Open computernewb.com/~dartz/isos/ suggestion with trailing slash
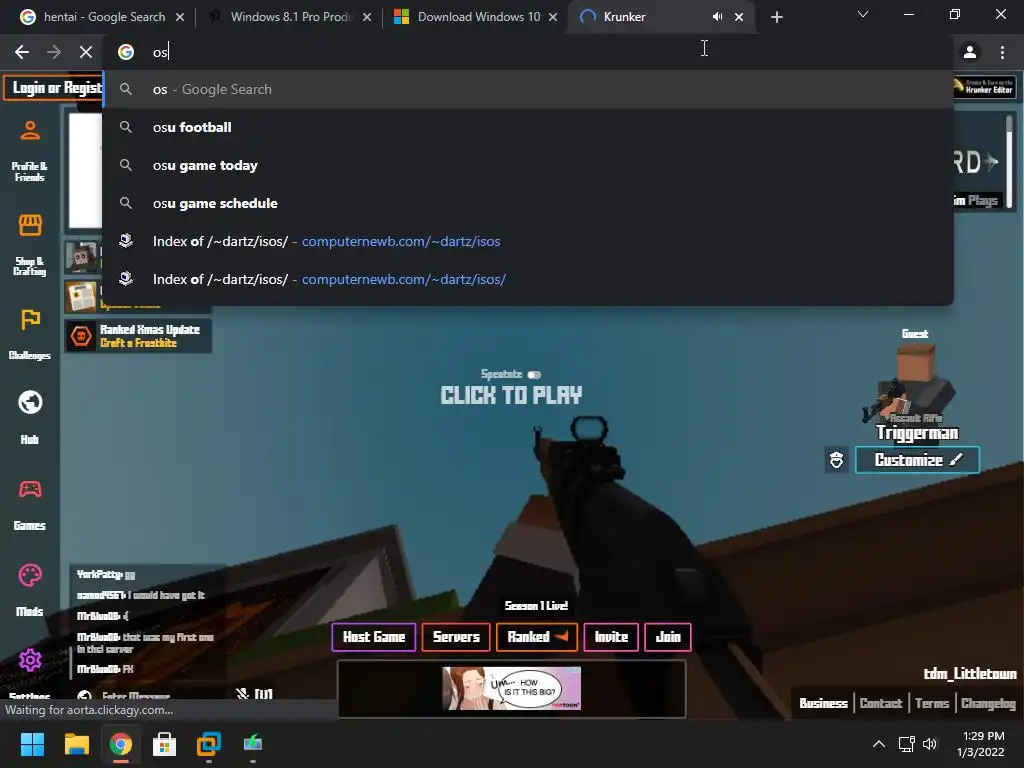 [528, 279]
